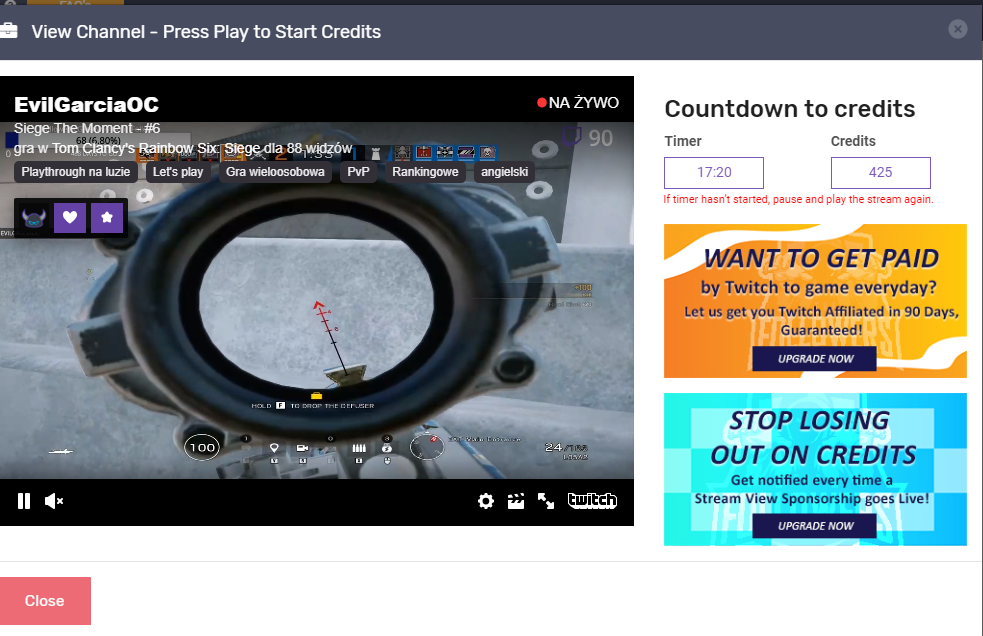
Task: Click the 'STOP LOSING OUT ON CREDITS' banner headline
Action: point(813,438)
